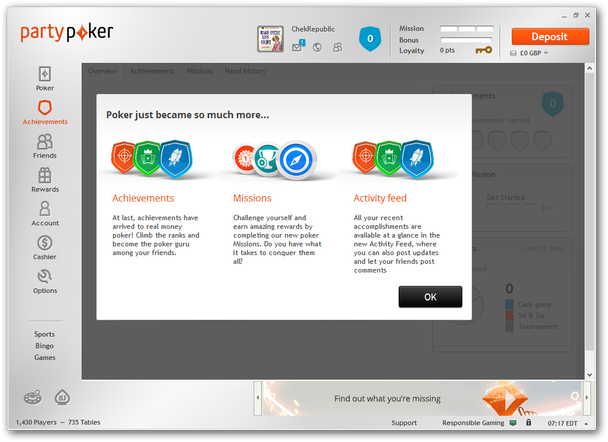Image resolution: width=608 pixels, height=442 pixels.
Task: Click the blue achievement shield badge
Action: tap(370, 40)
